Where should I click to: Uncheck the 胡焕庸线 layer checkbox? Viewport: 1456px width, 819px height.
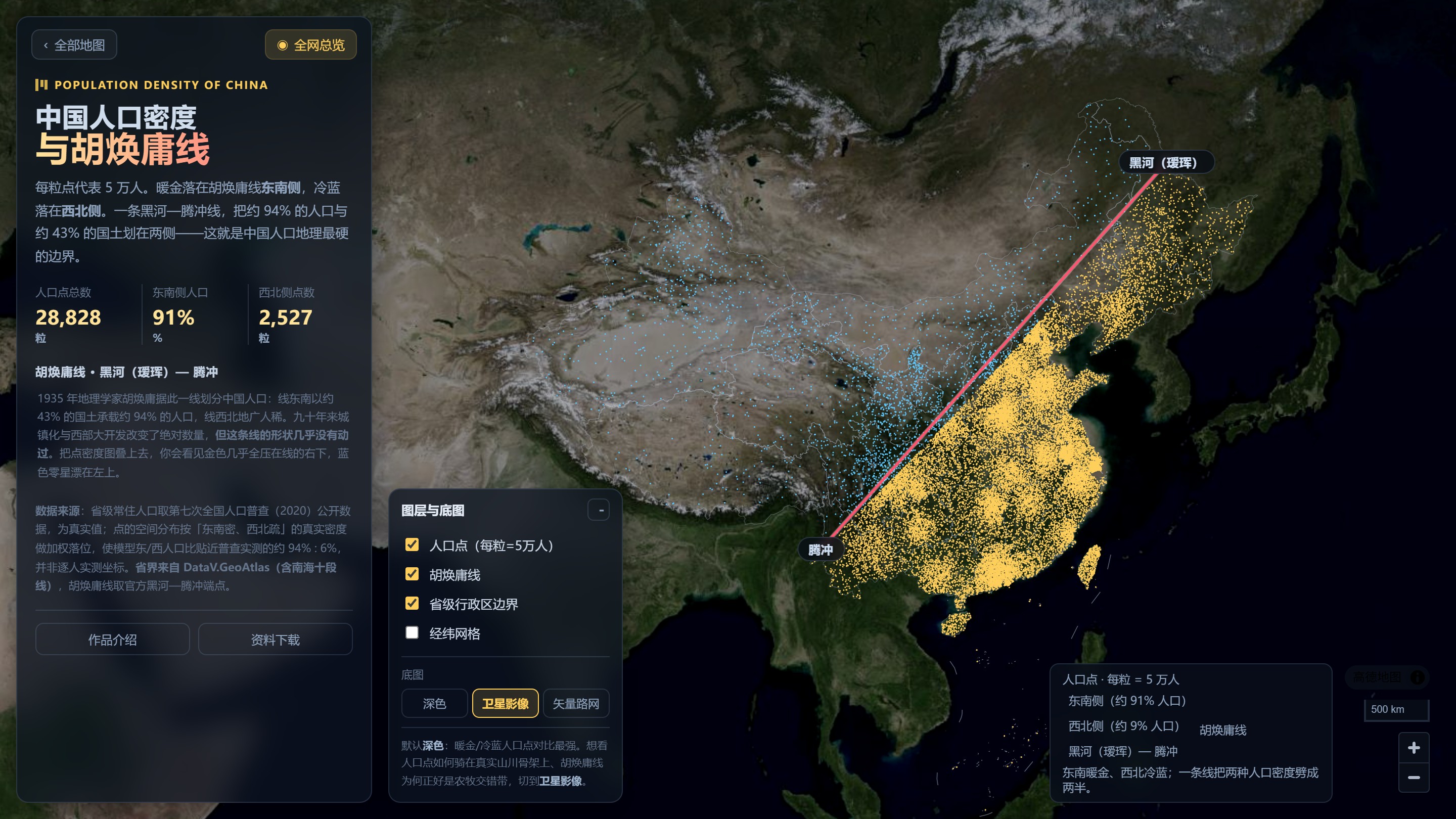[x=412, y=574]
